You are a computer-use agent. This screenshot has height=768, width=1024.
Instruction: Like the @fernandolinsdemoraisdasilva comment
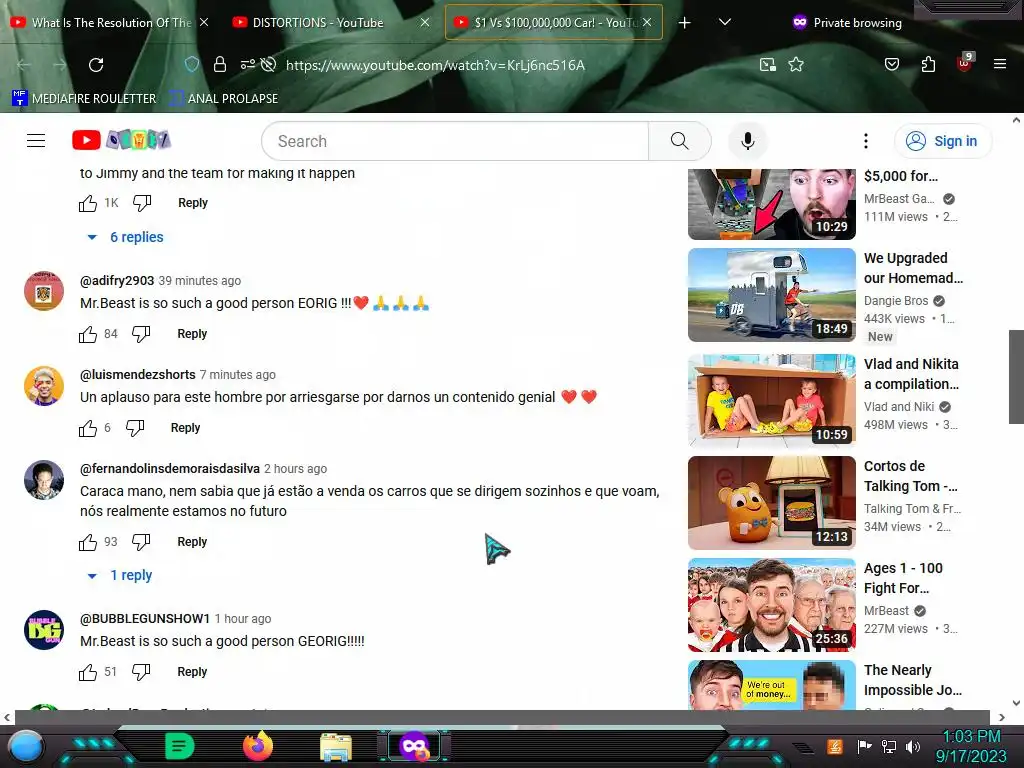[88, 542]
